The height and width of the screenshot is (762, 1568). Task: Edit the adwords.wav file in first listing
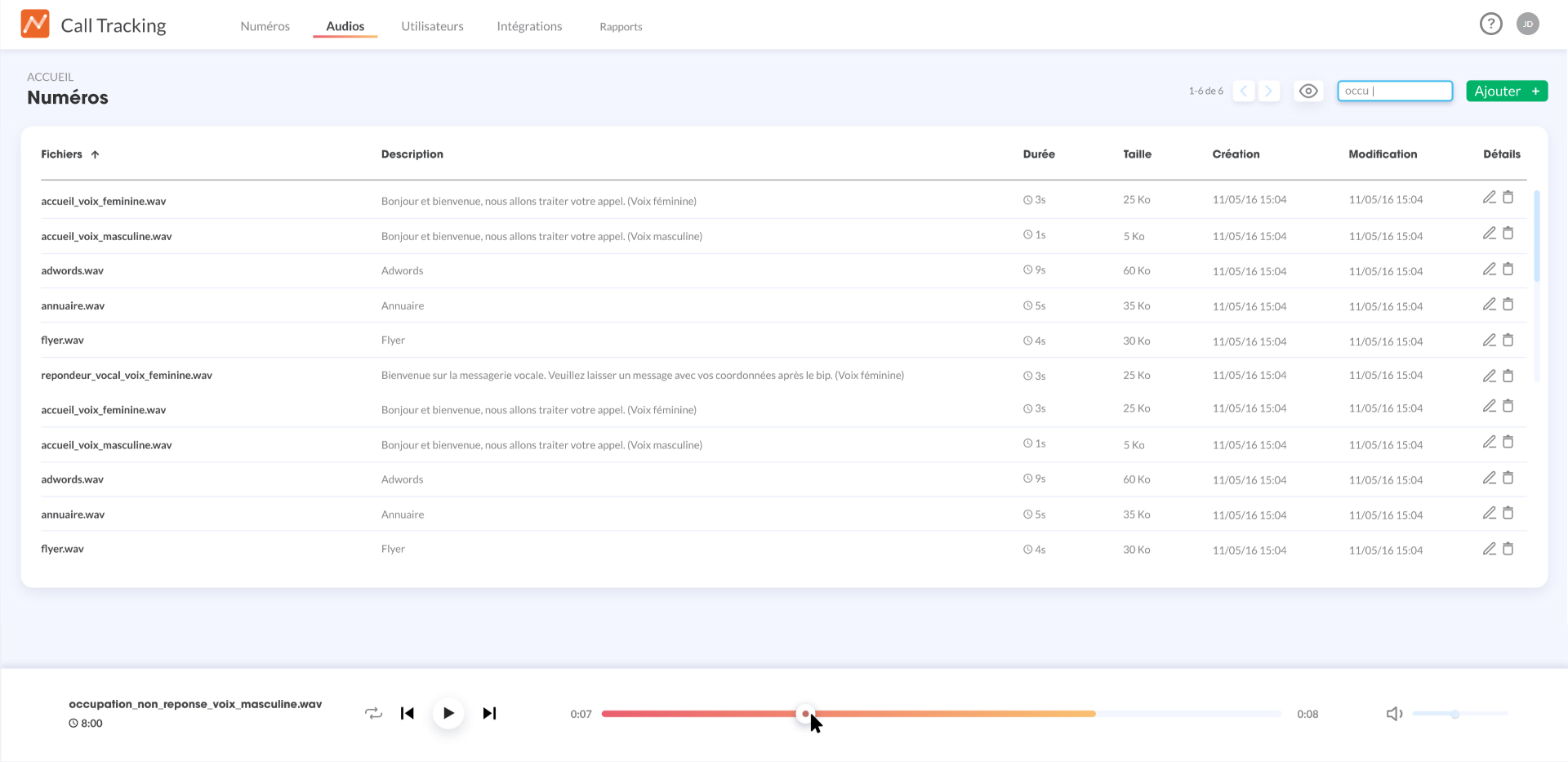(x=1489, y=269)
